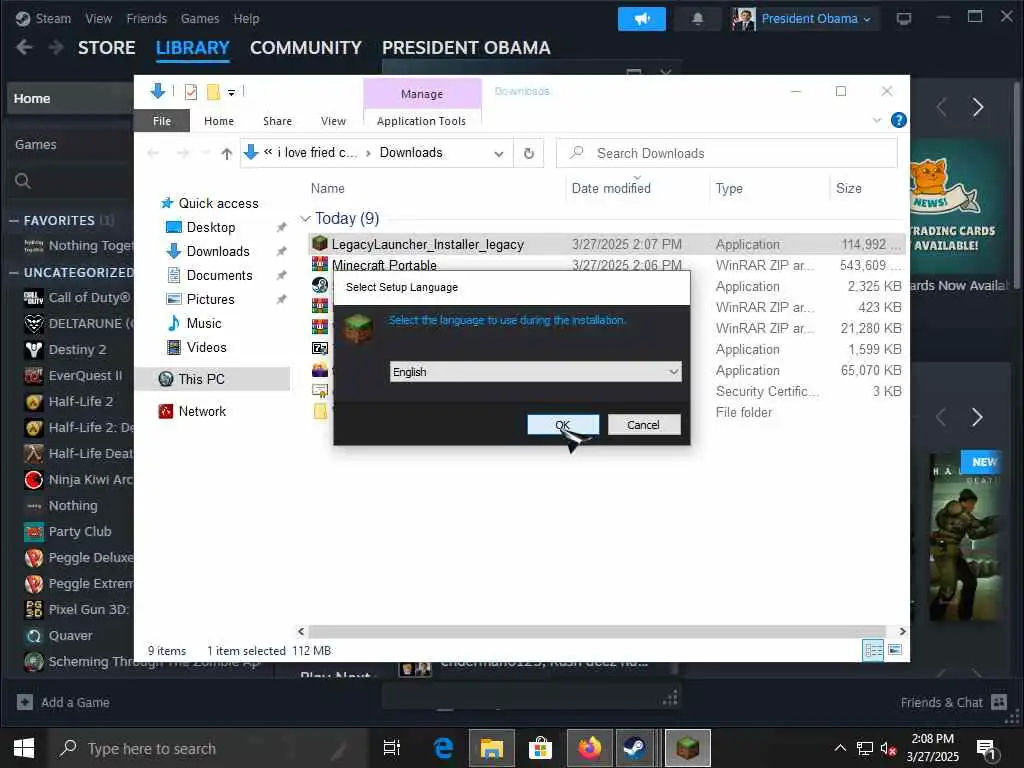1024x768 pixels.
Task: Click the Steam library search icon
Action: click(x=23, y=181)
